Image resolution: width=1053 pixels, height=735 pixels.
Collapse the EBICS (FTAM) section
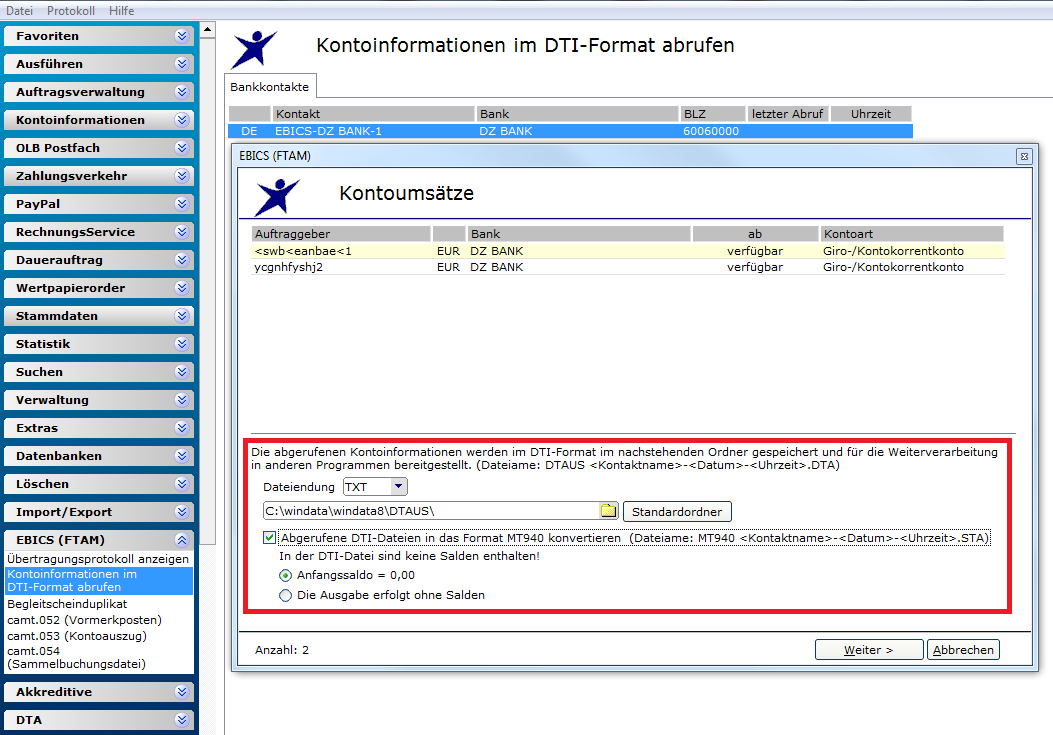[x=99, y=540]
